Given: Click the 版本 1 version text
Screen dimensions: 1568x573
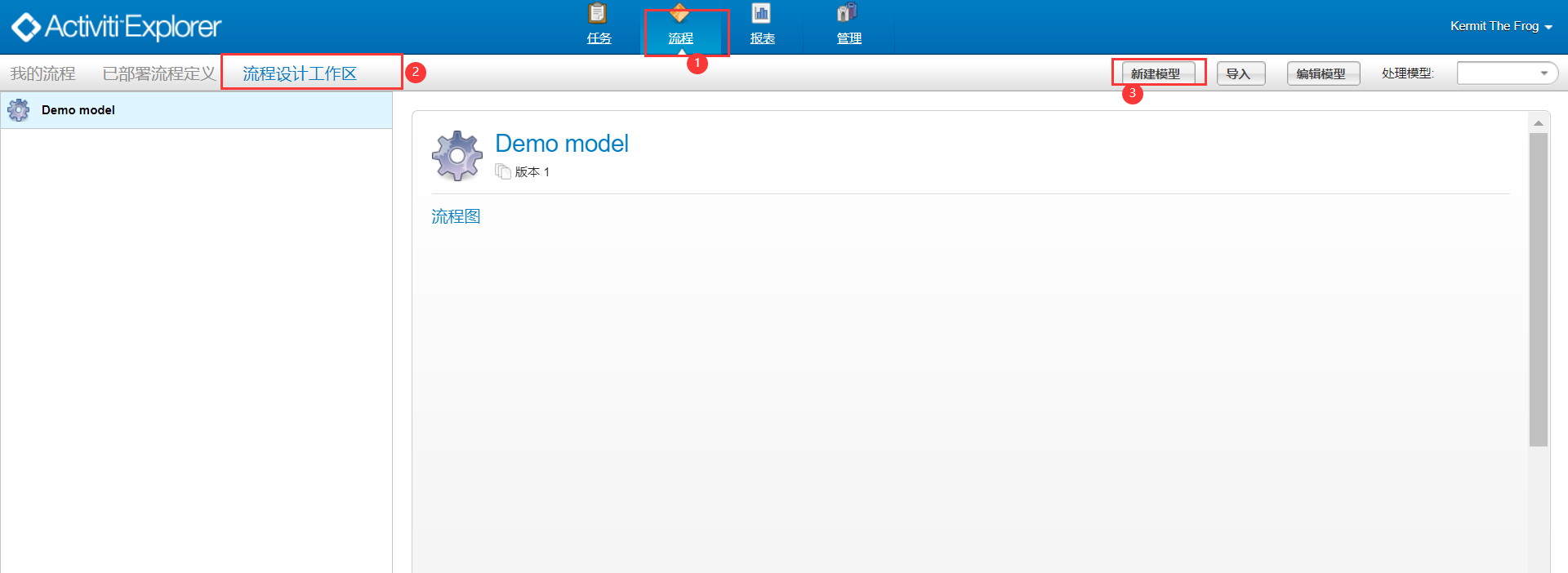Looking at the screenshot, I should point(532,172).
